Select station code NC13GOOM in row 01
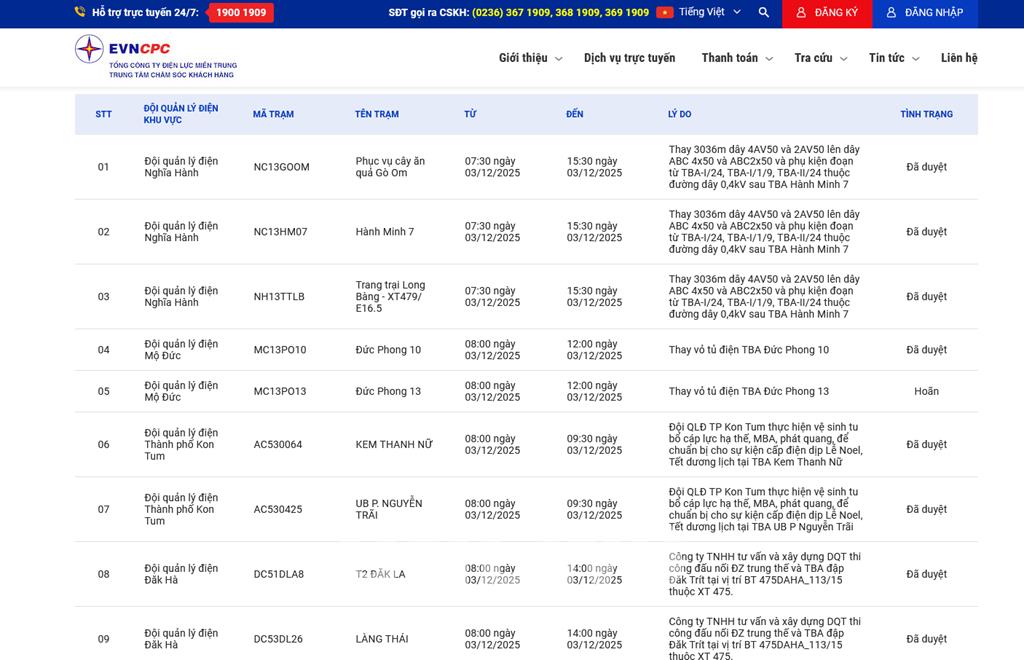 [281, 167]
